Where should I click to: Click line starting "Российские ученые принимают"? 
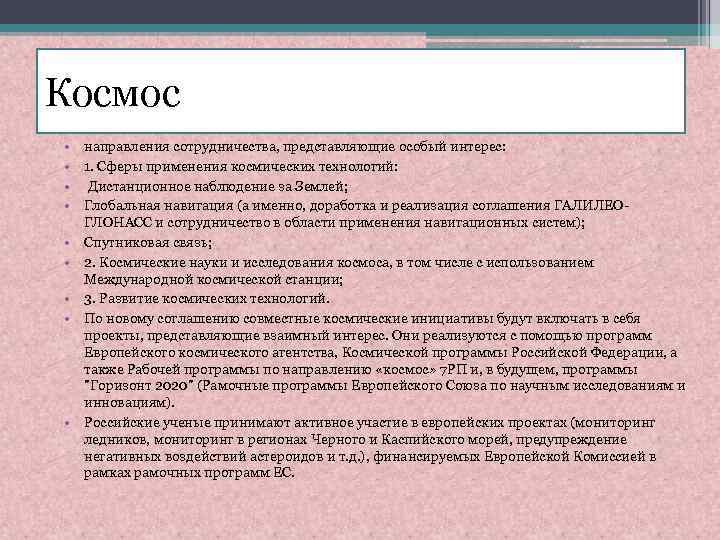(370, 423)
